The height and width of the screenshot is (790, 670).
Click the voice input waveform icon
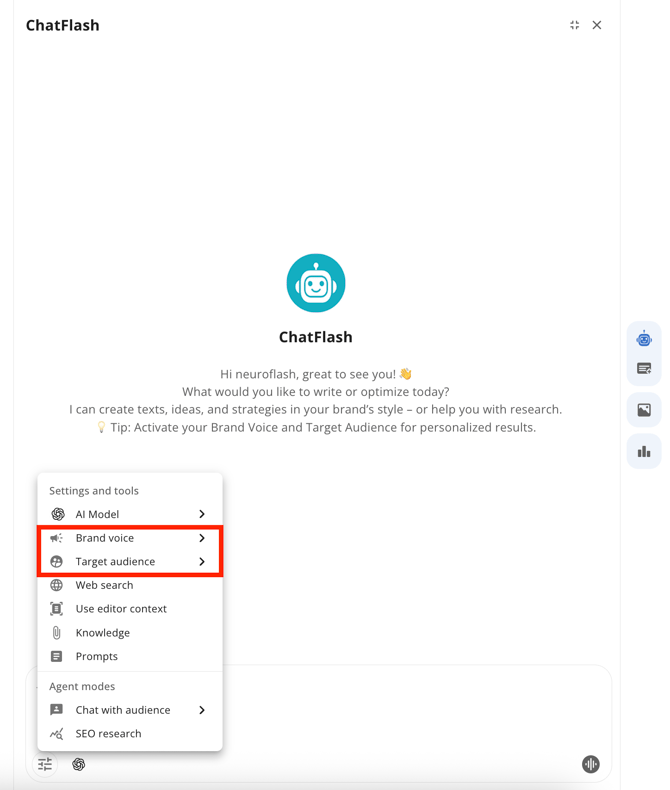pos(591,764)
